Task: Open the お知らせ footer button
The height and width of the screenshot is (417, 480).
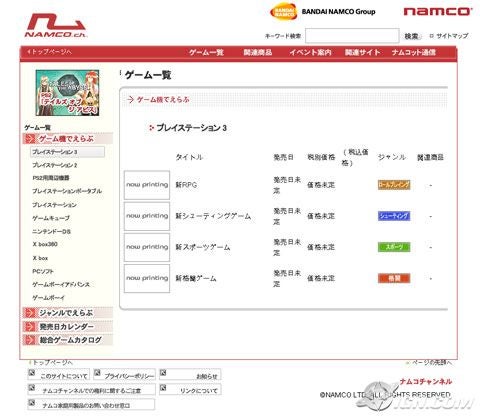Action: point(190,375)
